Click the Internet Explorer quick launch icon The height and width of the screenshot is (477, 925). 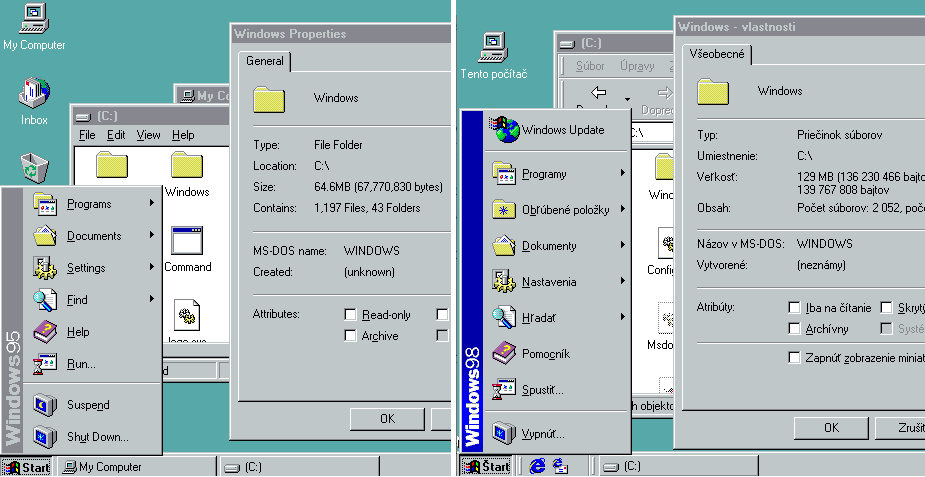[x=538, y=466]
